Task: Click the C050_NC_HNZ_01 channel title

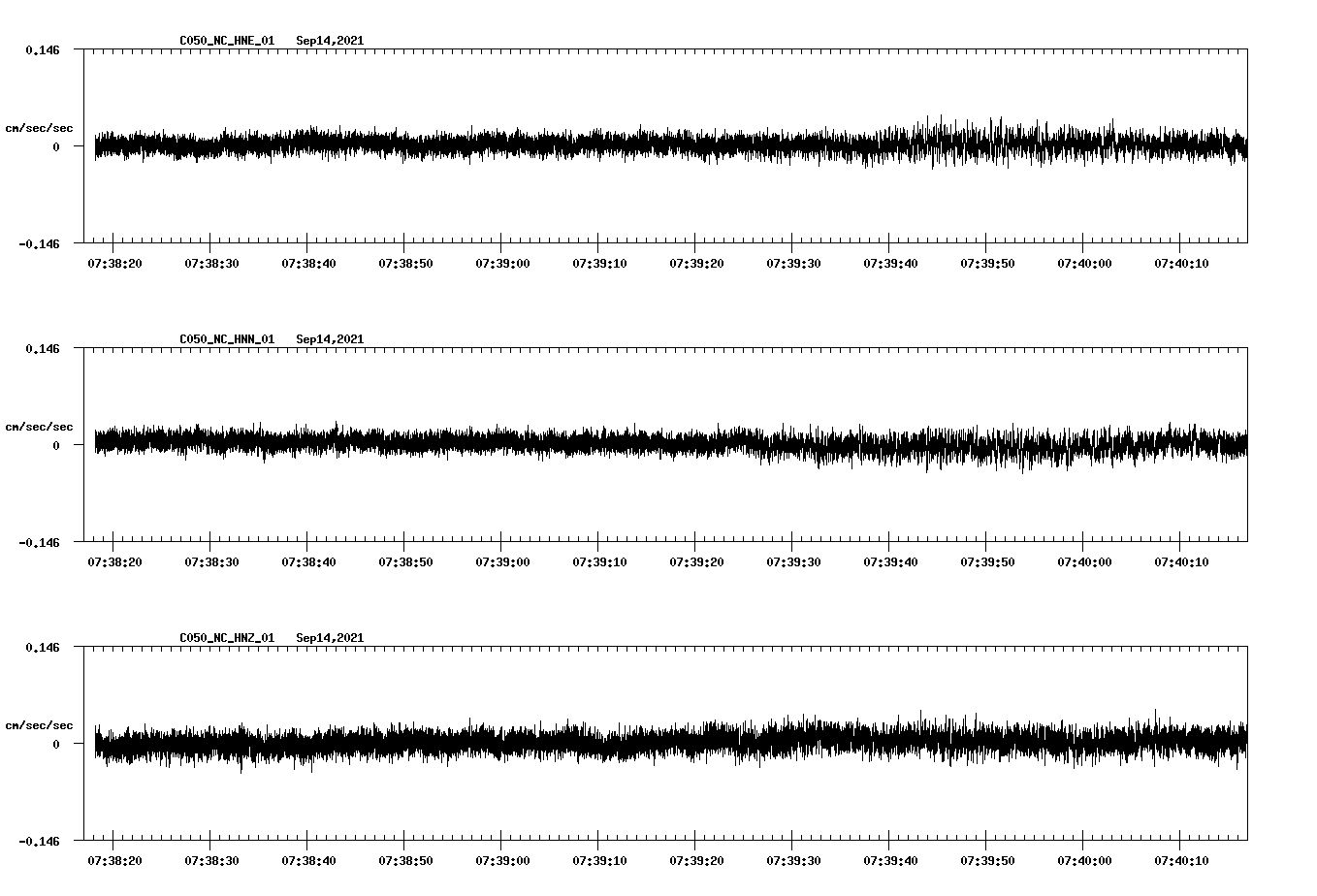Action: click(227, 638)
